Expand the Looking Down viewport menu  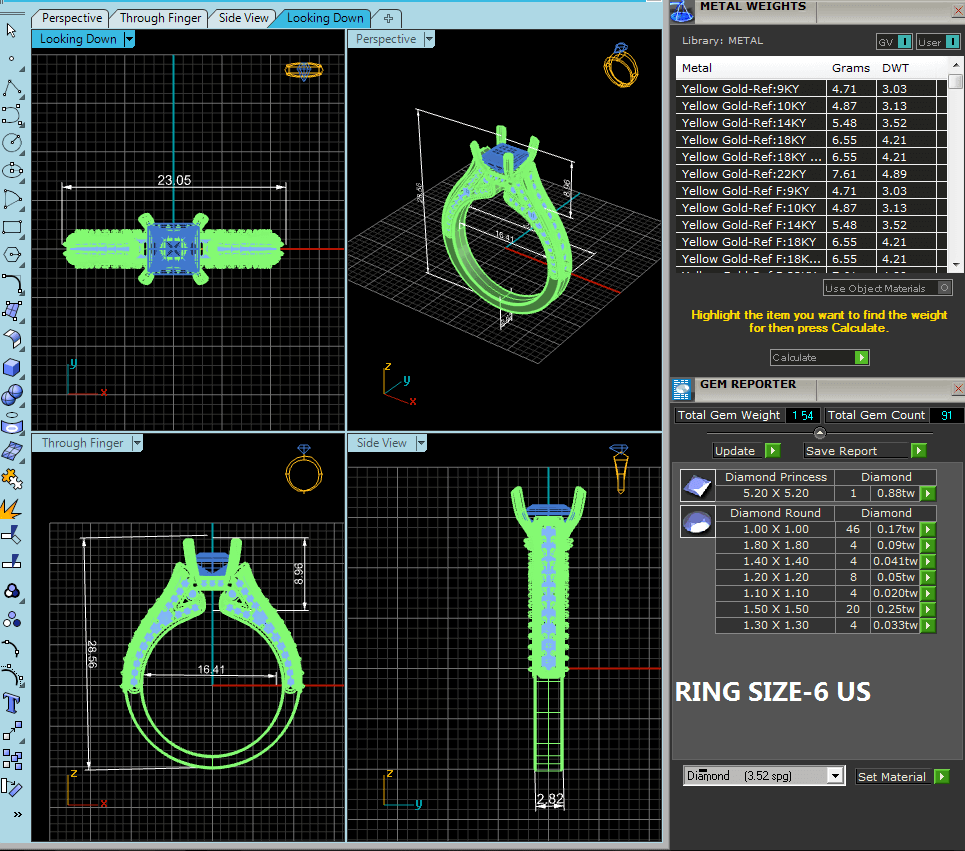click(x=130, y=39)
